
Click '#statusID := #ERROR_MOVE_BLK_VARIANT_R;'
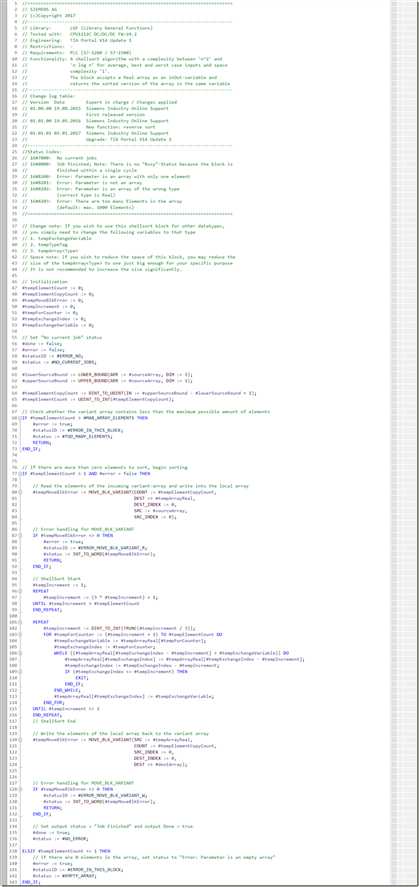pyautogui.click(x=94, y=548)
